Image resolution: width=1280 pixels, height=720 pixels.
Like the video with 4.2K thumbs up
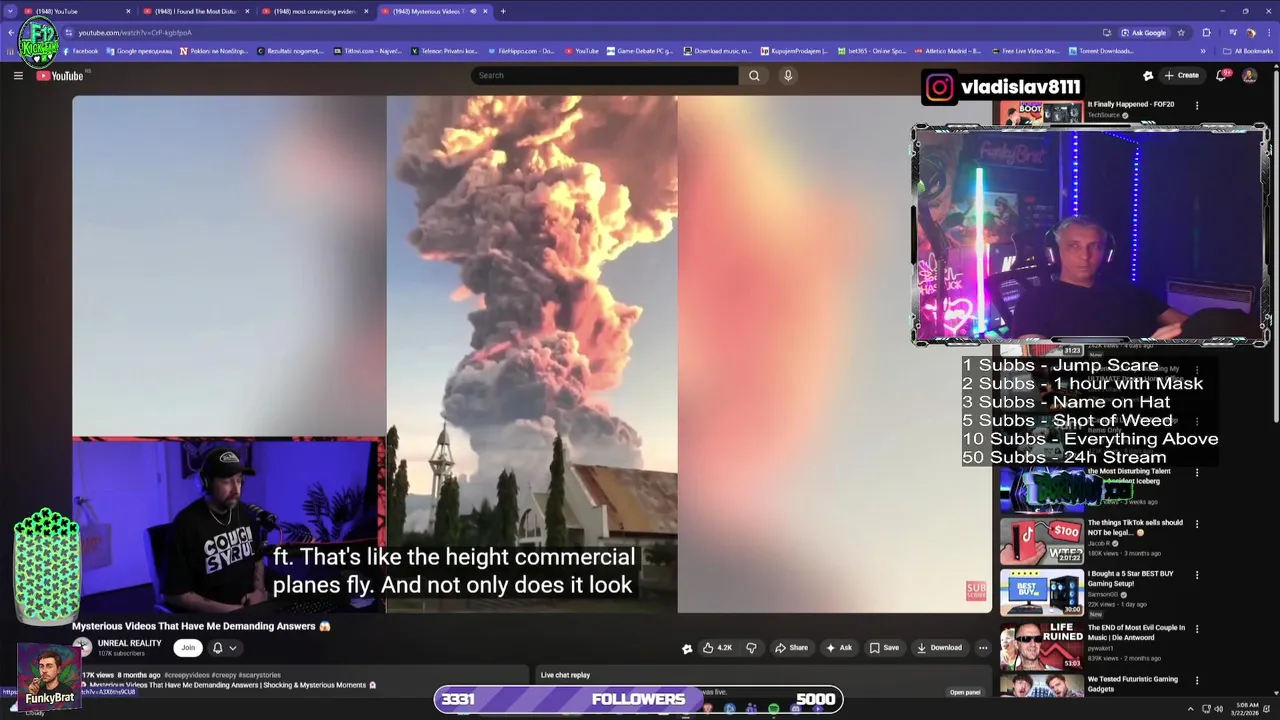pos(717,647)
